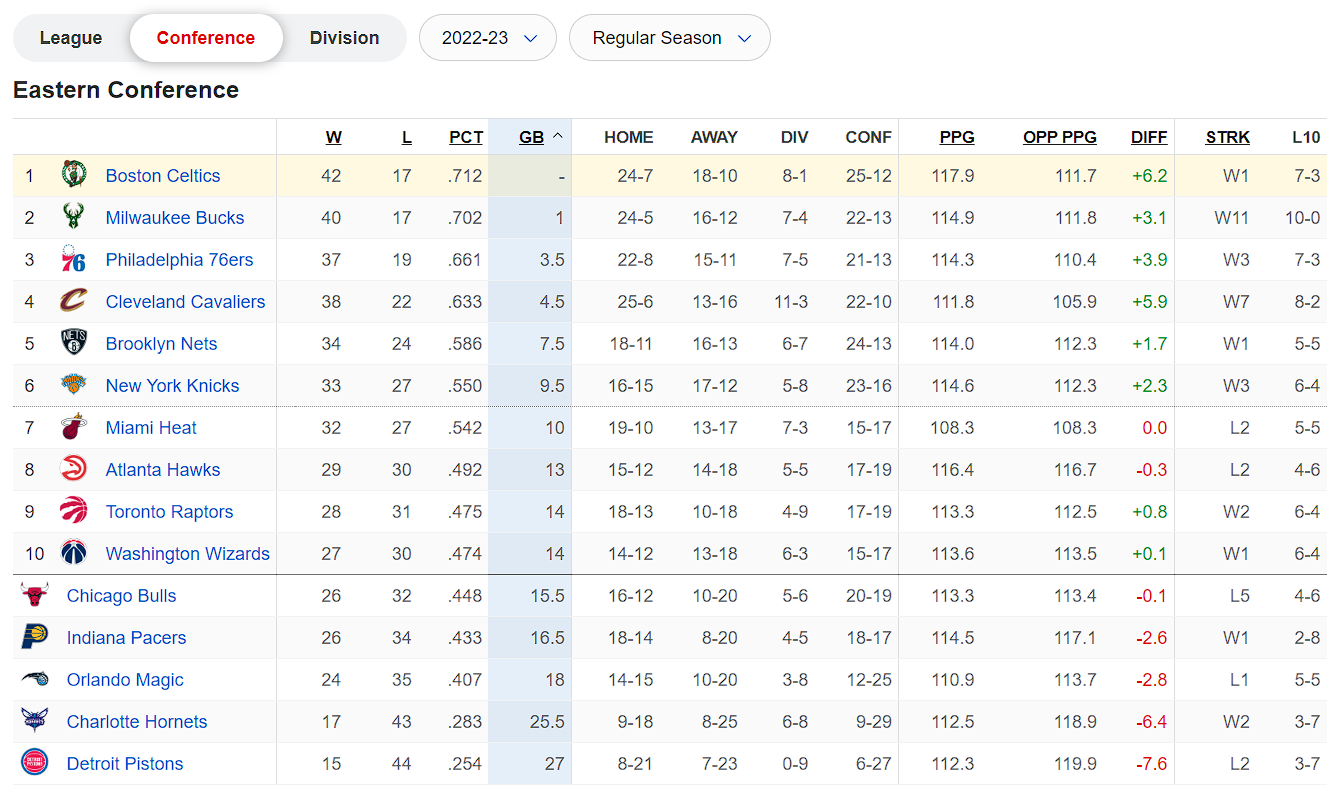This screenshot has height=787, width=1340.
Task: Click the Detroit Pistons logo icon
Action: (35, 763)
